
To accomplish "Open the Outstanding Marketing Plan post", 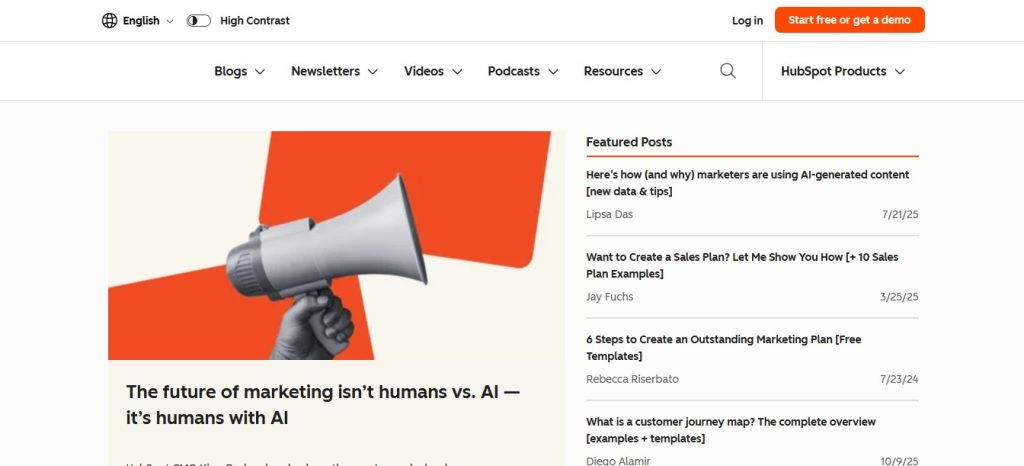I will coord(723,347).
